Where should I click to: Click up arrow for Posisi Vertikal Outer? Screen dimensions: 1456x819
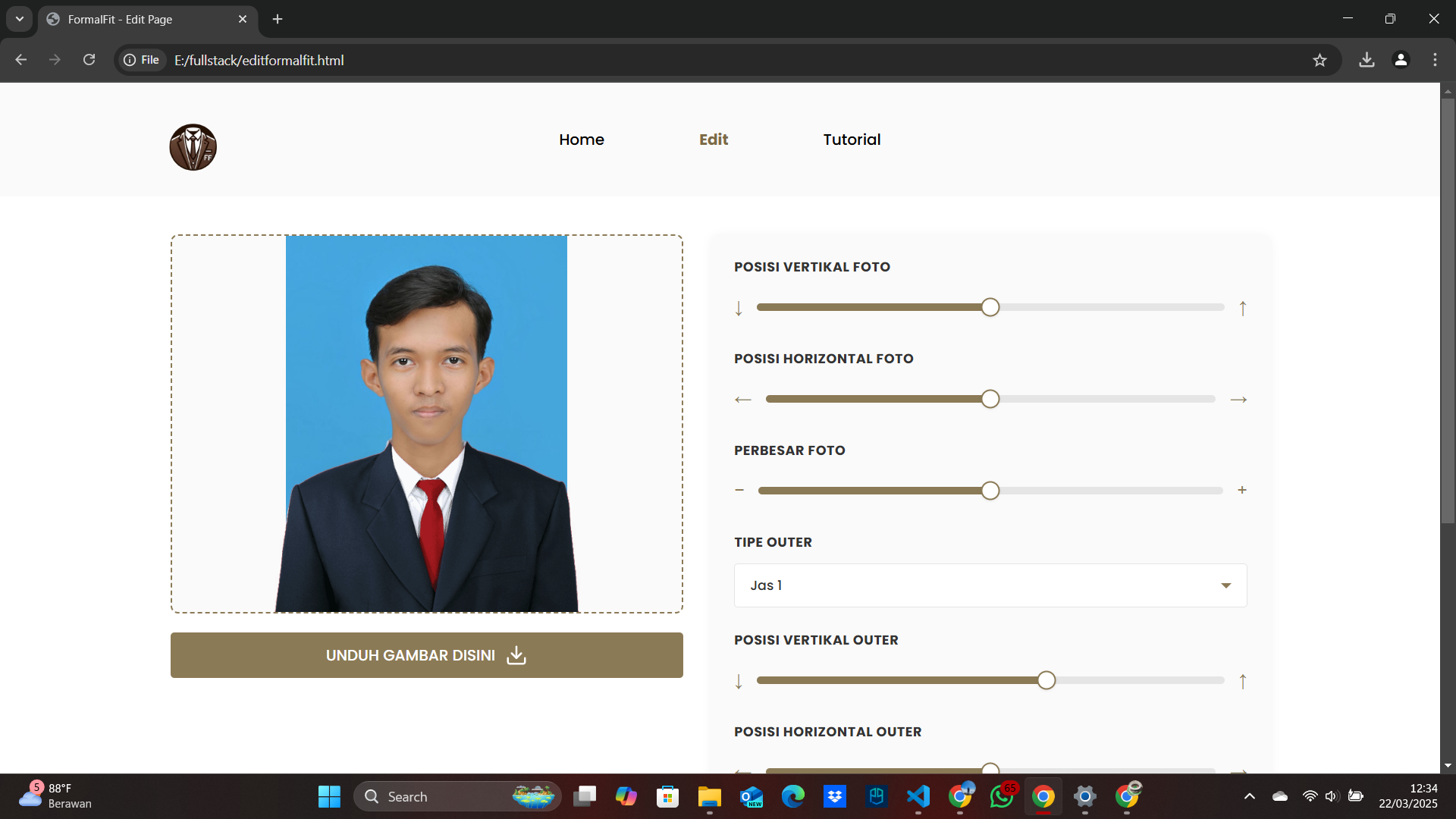1242,681
